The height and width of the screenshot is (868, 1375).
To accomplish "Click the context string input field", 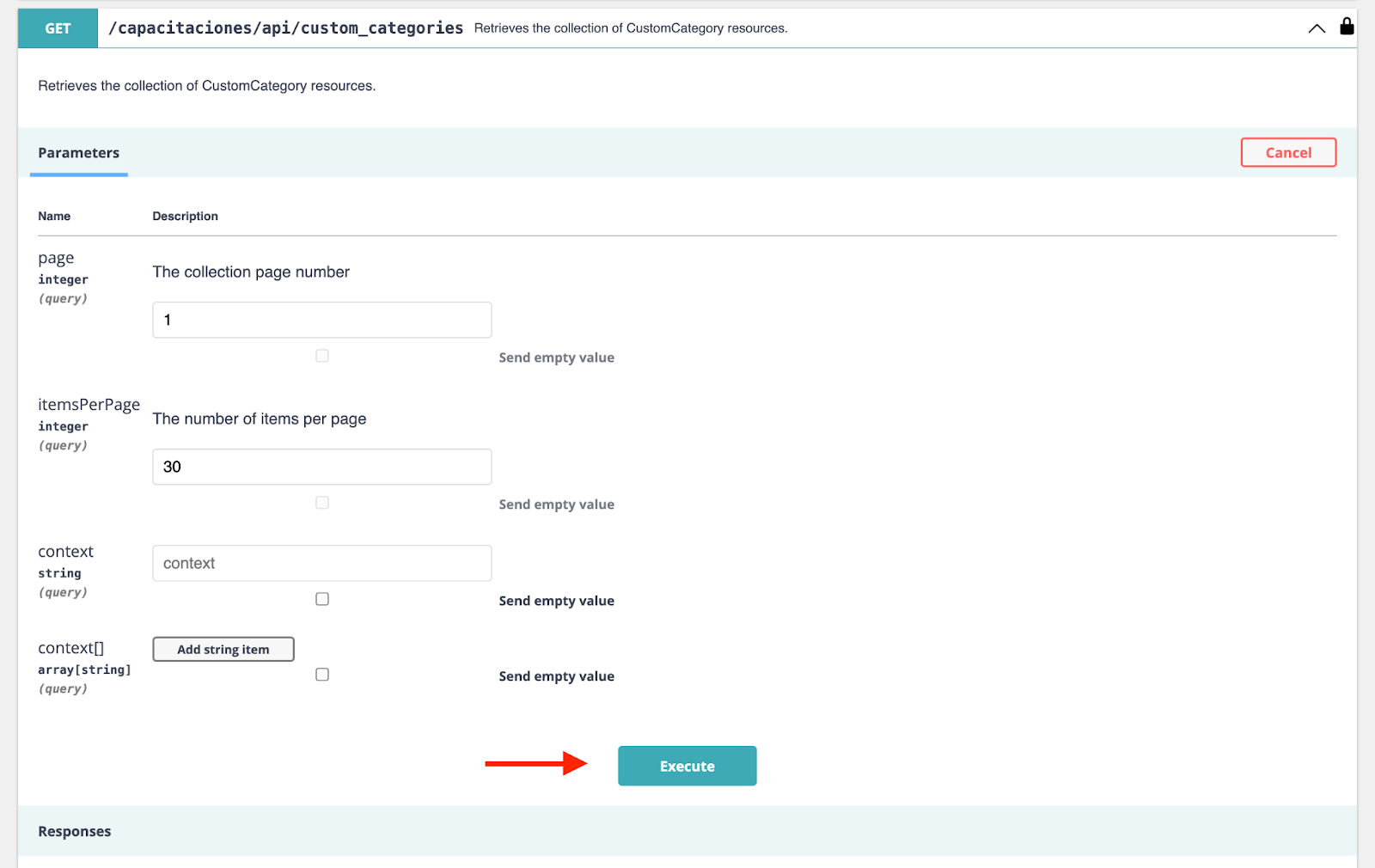I will point(321,563).
